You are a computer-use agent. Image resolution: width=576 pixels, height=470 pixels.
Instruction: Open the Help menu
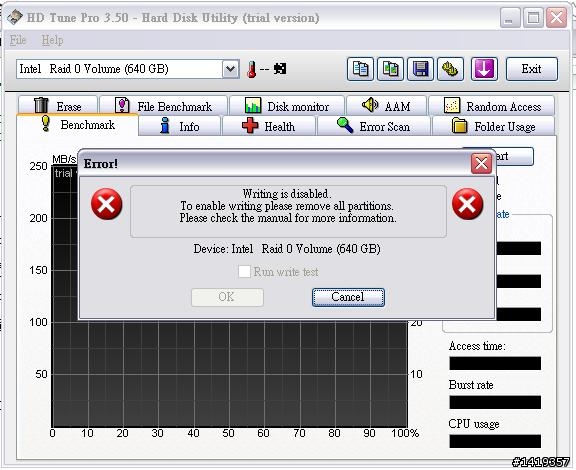[52, 40]
